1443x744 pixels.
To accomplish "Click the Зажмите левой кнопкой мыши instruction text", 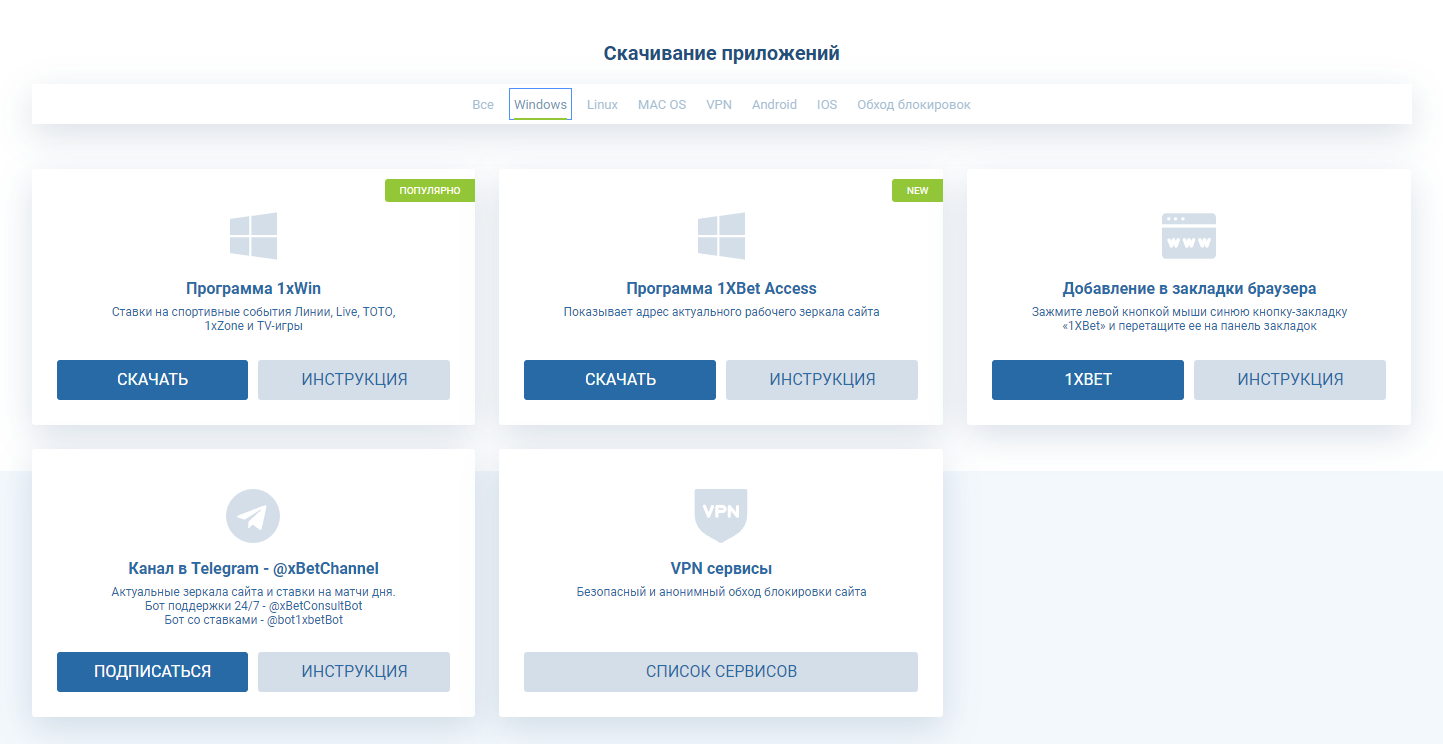I will 1189,319.
